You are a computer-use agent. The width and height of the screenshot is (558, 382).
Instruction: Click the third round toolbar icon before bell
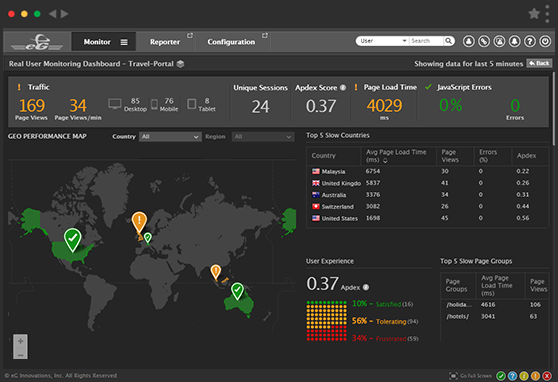(x=499, y=41)
